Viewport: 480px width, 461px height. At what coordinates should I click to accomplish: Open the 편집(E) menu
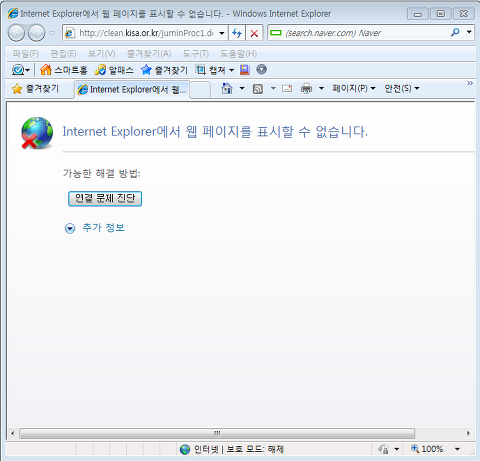63,54
